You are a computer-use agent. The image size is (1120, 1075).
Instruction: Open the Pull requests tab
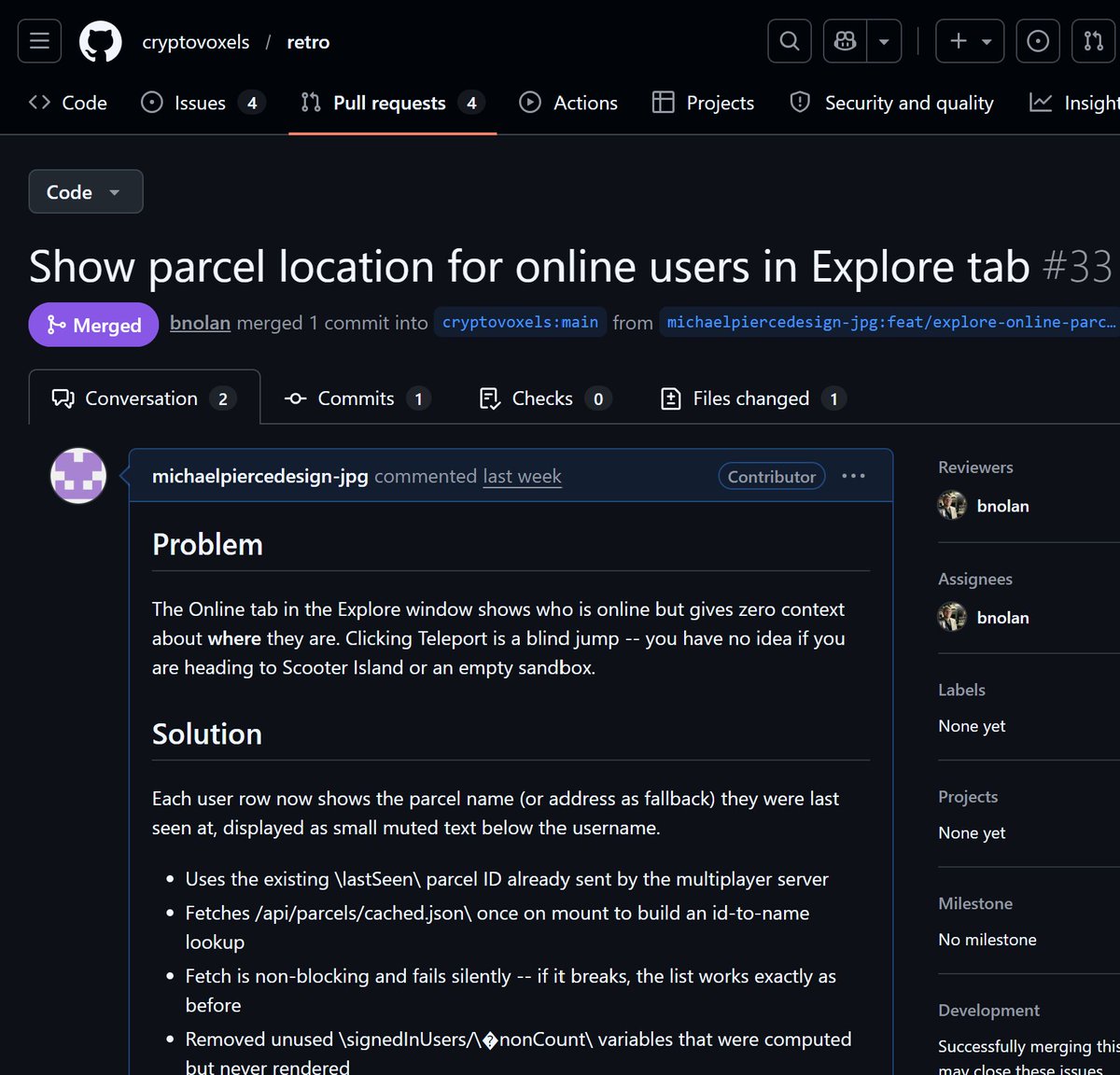392,103
